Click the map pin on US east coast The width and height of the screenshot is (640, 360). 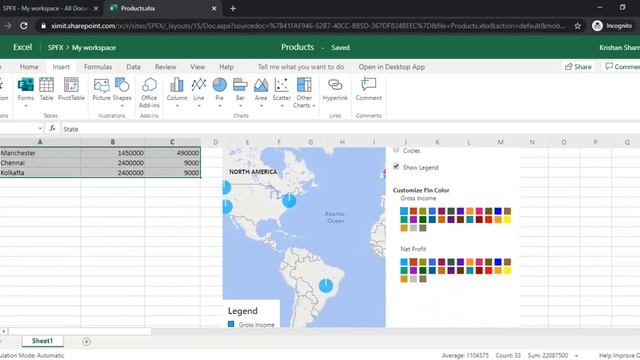coord(289,200)
